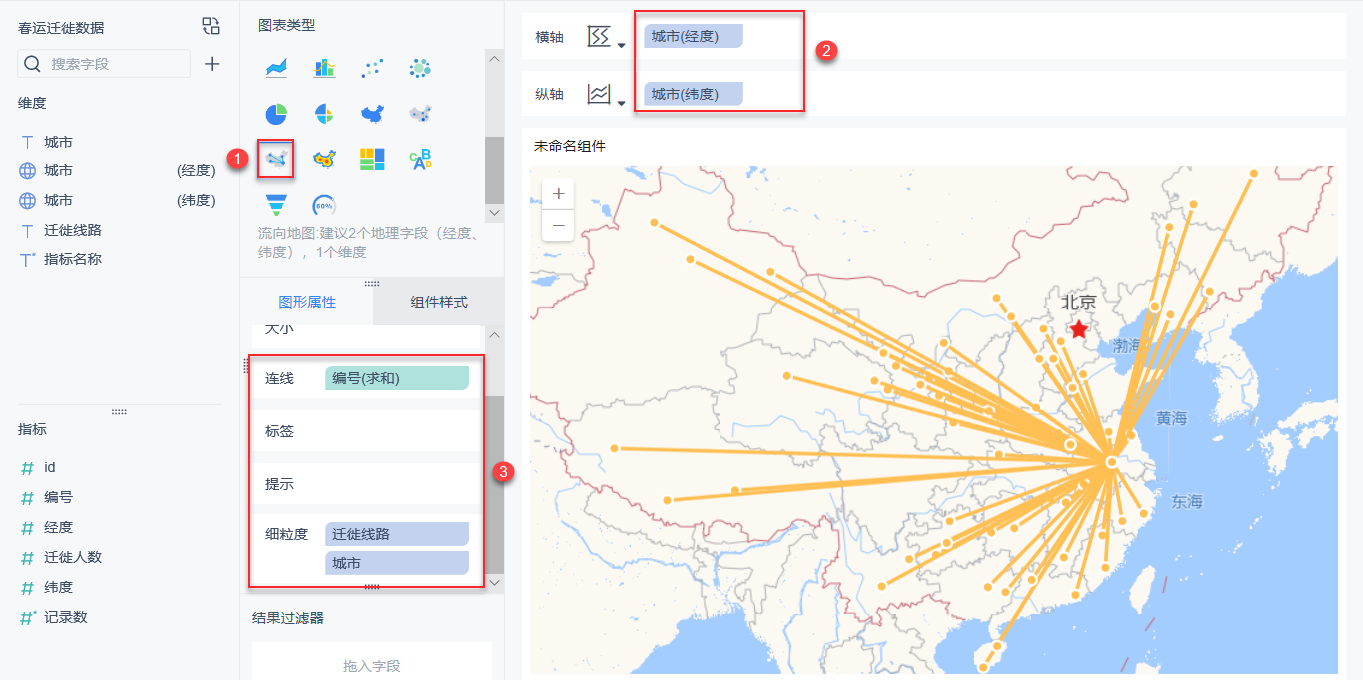Click the plus add-field icon
This screenshot has height=680, width=1363.
pyautogui.click(x=212, y=64)
